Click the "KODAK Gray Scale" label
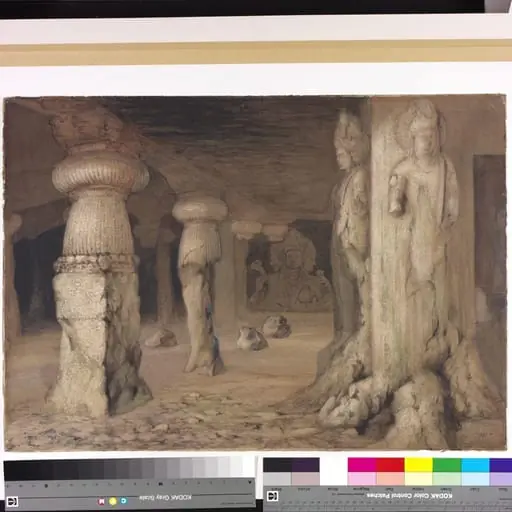512x512 pixels. pos(165,498)
